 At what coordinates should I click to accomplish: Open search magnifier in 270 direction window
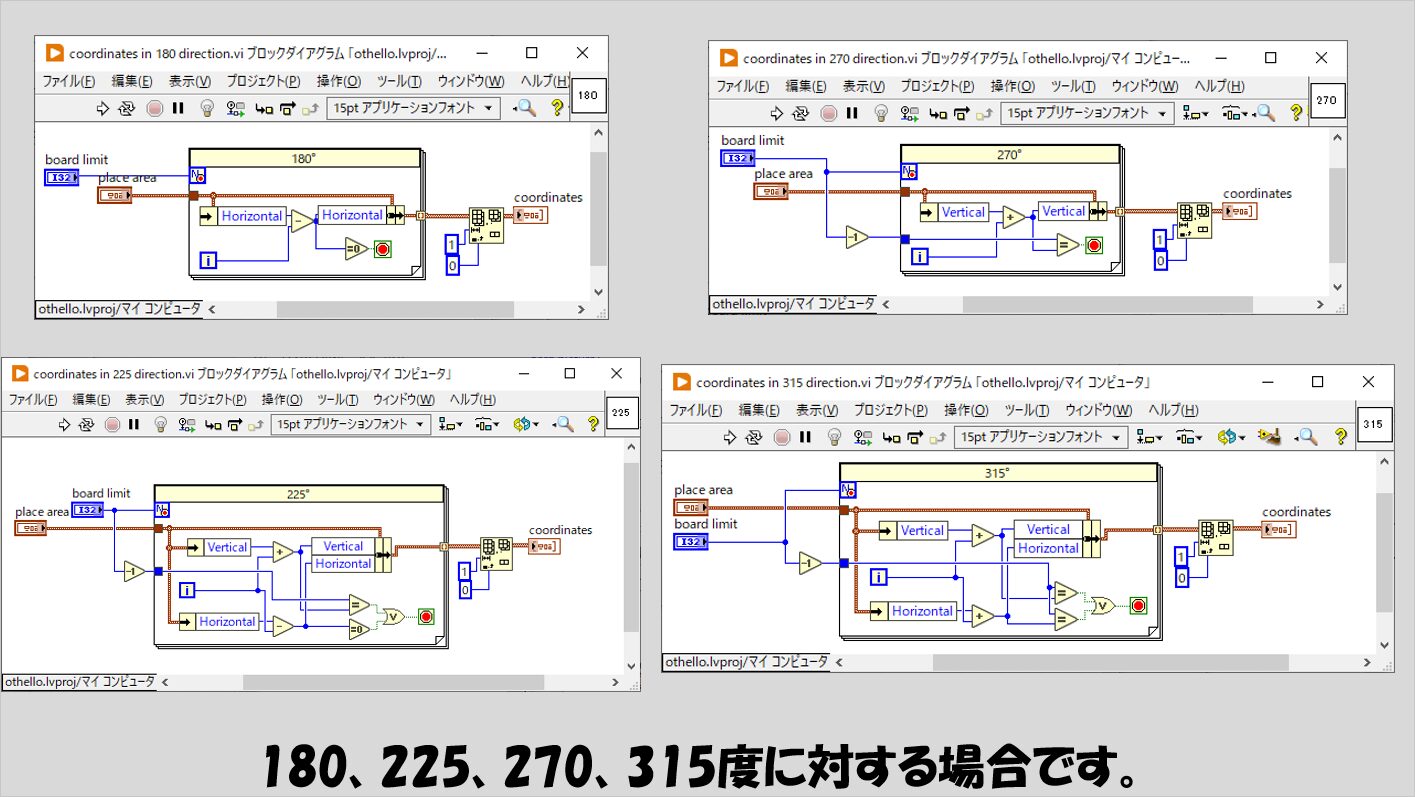click(1264, 113)
